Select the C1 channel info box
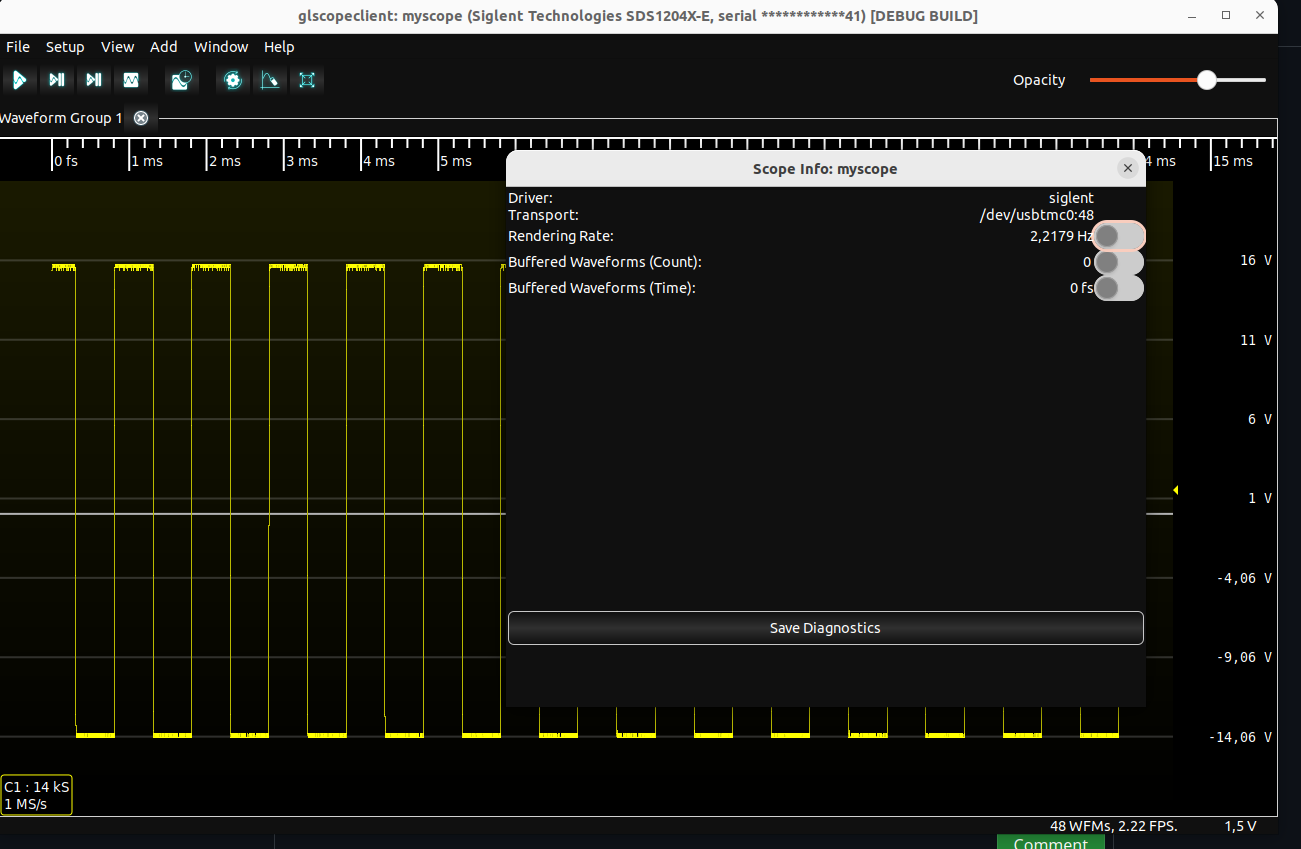The width and height of the screenshot is (1301, 849). [37, 794]
